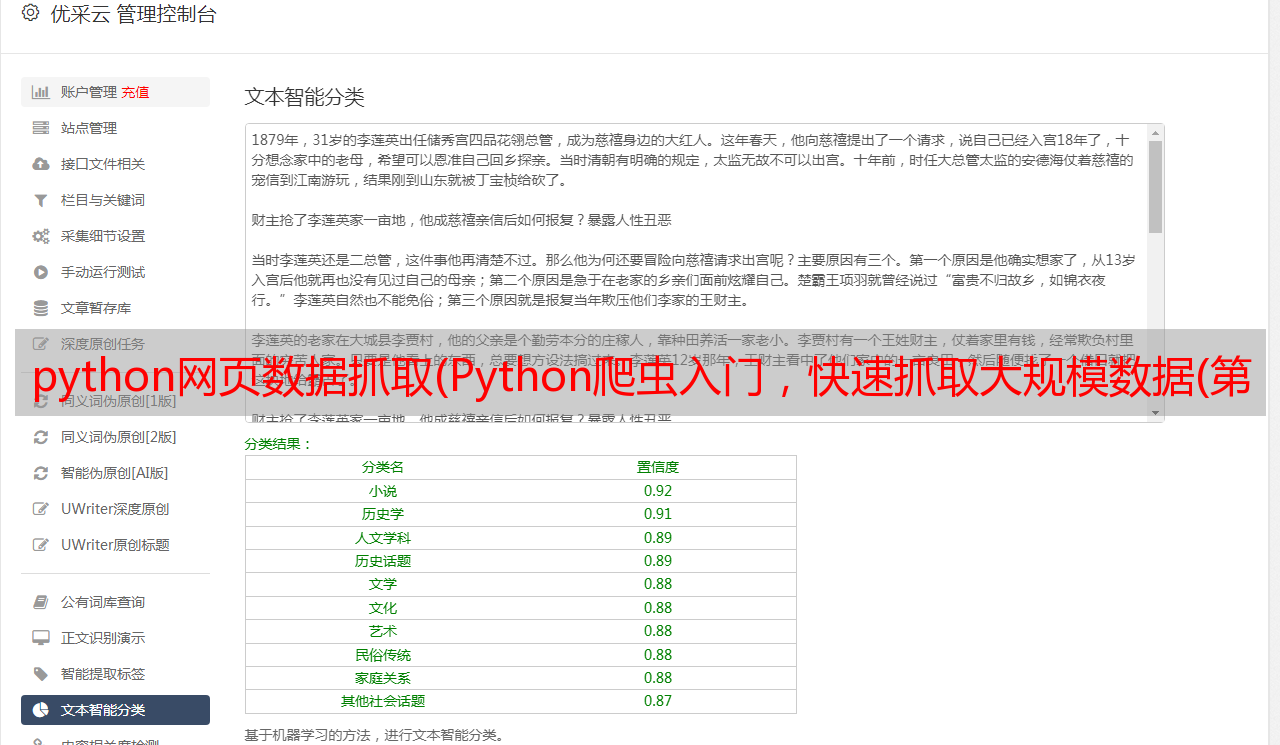This screenshot has width=1280, height=745.
Task: Click the 0.92 confidence value
Action: pos(658,491)
